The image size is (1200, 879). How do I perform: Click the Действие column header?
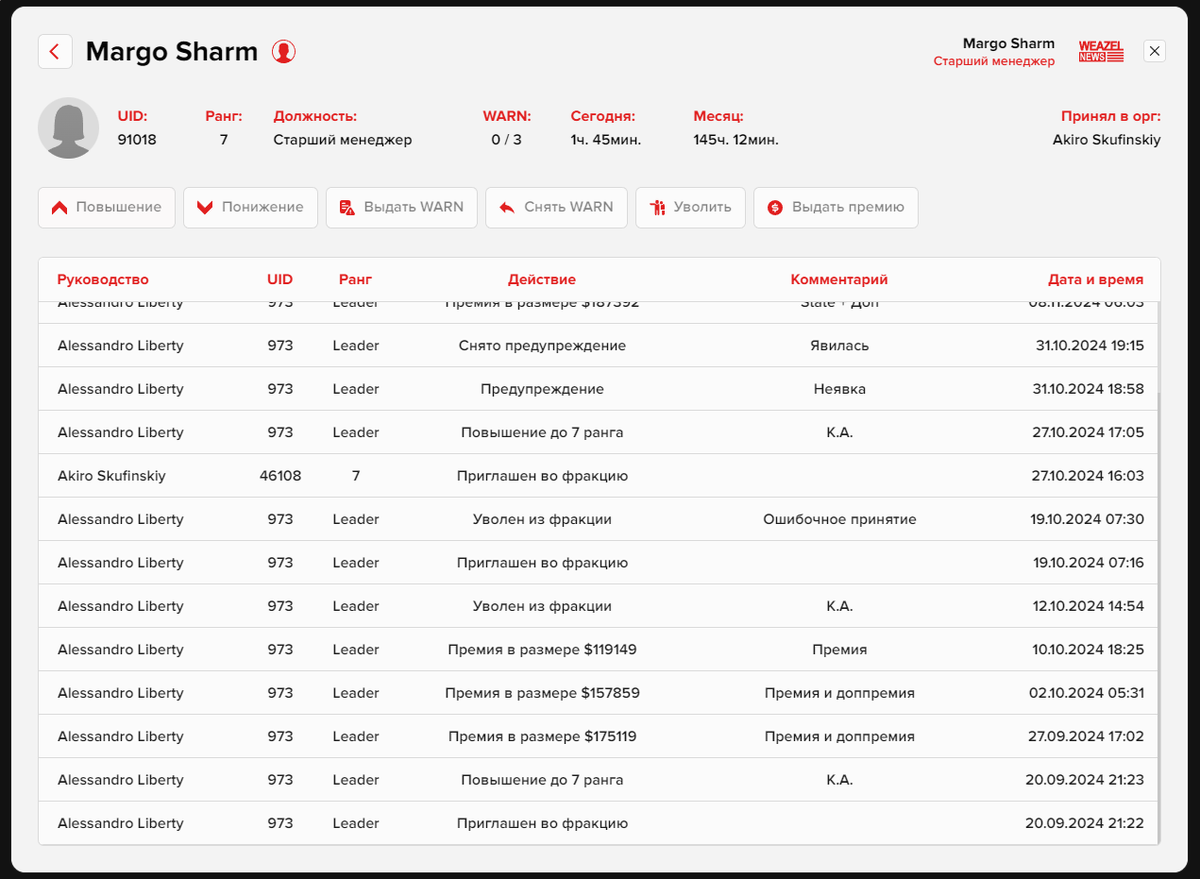pos(542,280)
